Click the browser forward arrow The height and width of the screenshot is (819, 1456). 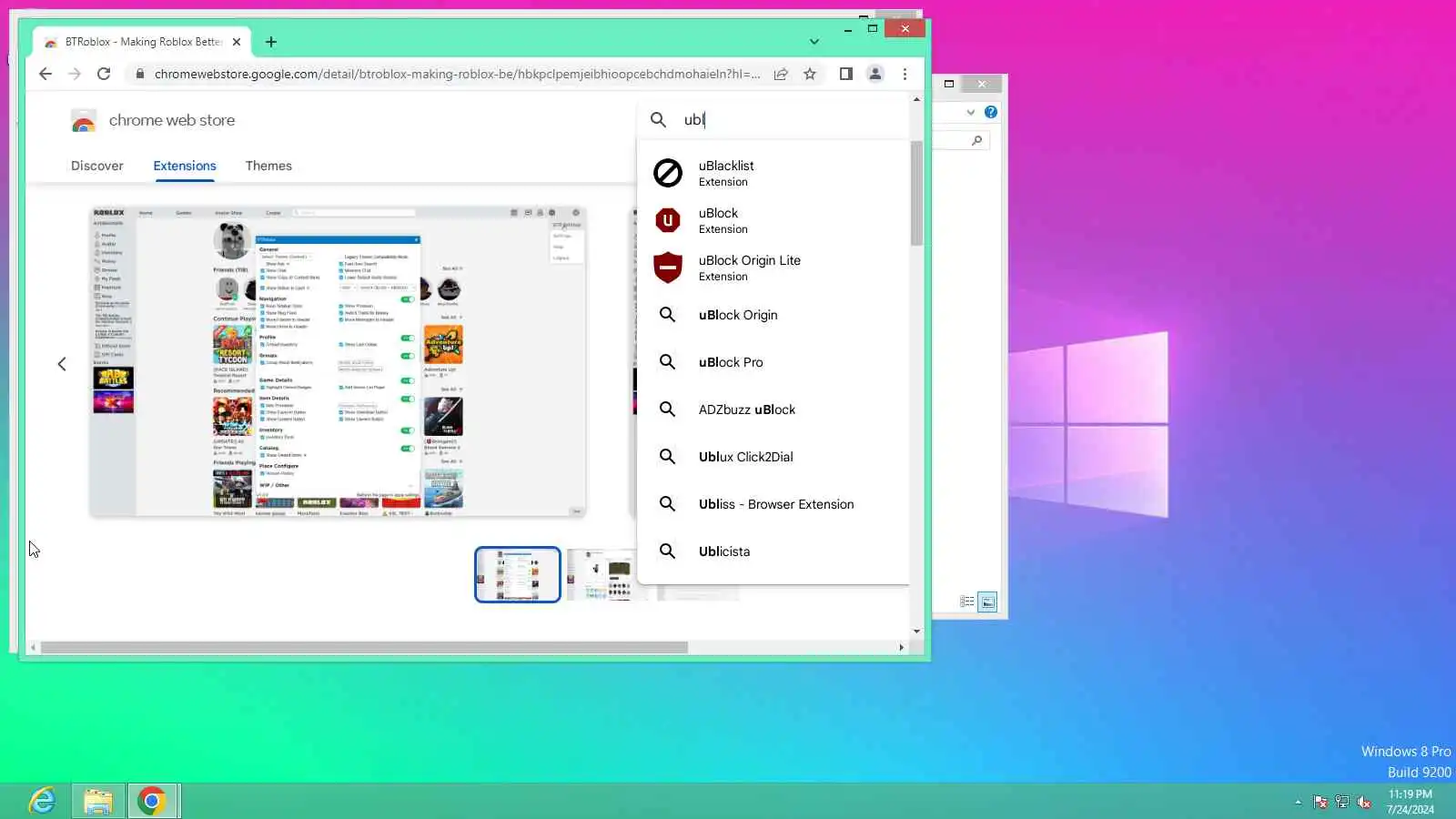pos(75,74)
